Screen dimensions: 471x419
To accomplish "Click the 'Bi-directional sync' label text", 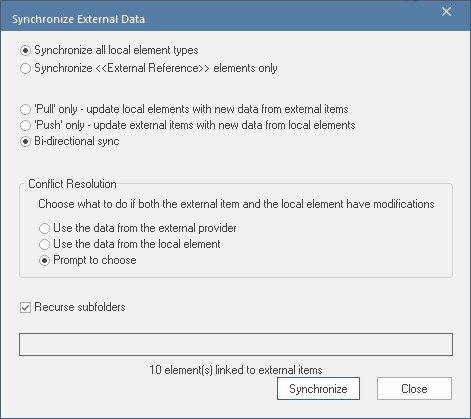I will (77, 141).
